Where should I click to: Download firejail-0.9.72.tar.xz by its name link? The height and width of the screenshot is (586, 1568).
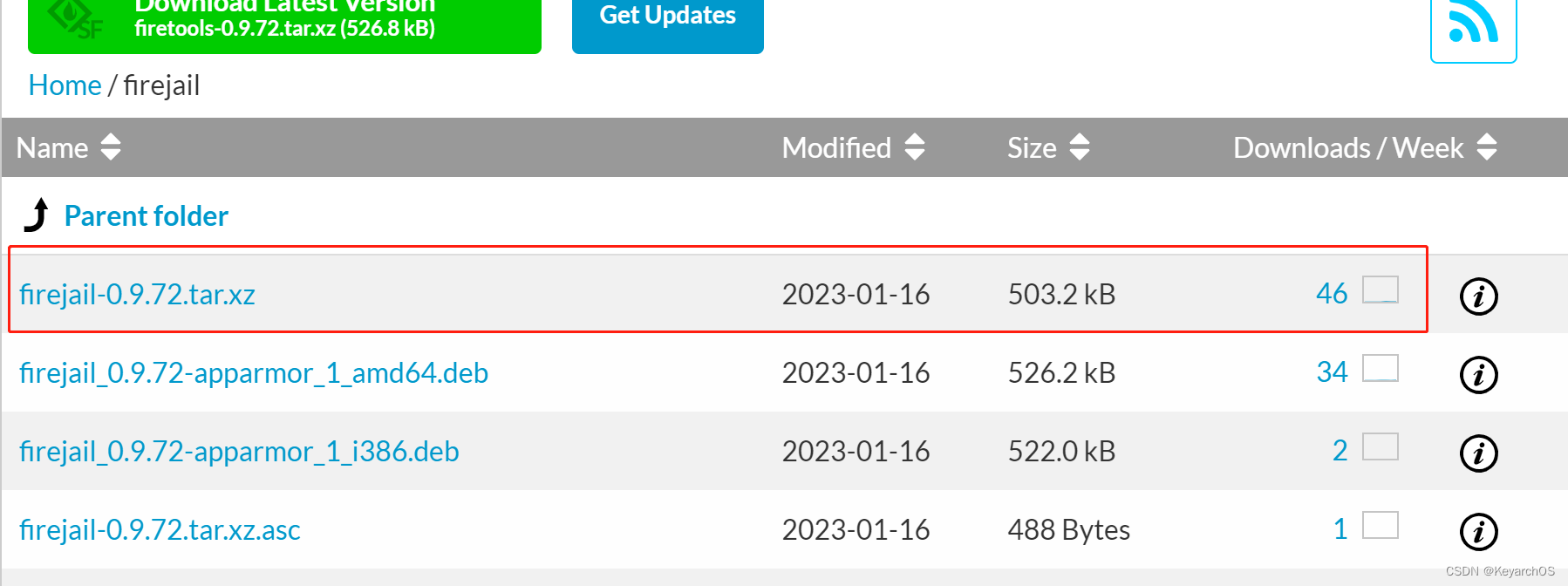[138, 295]
